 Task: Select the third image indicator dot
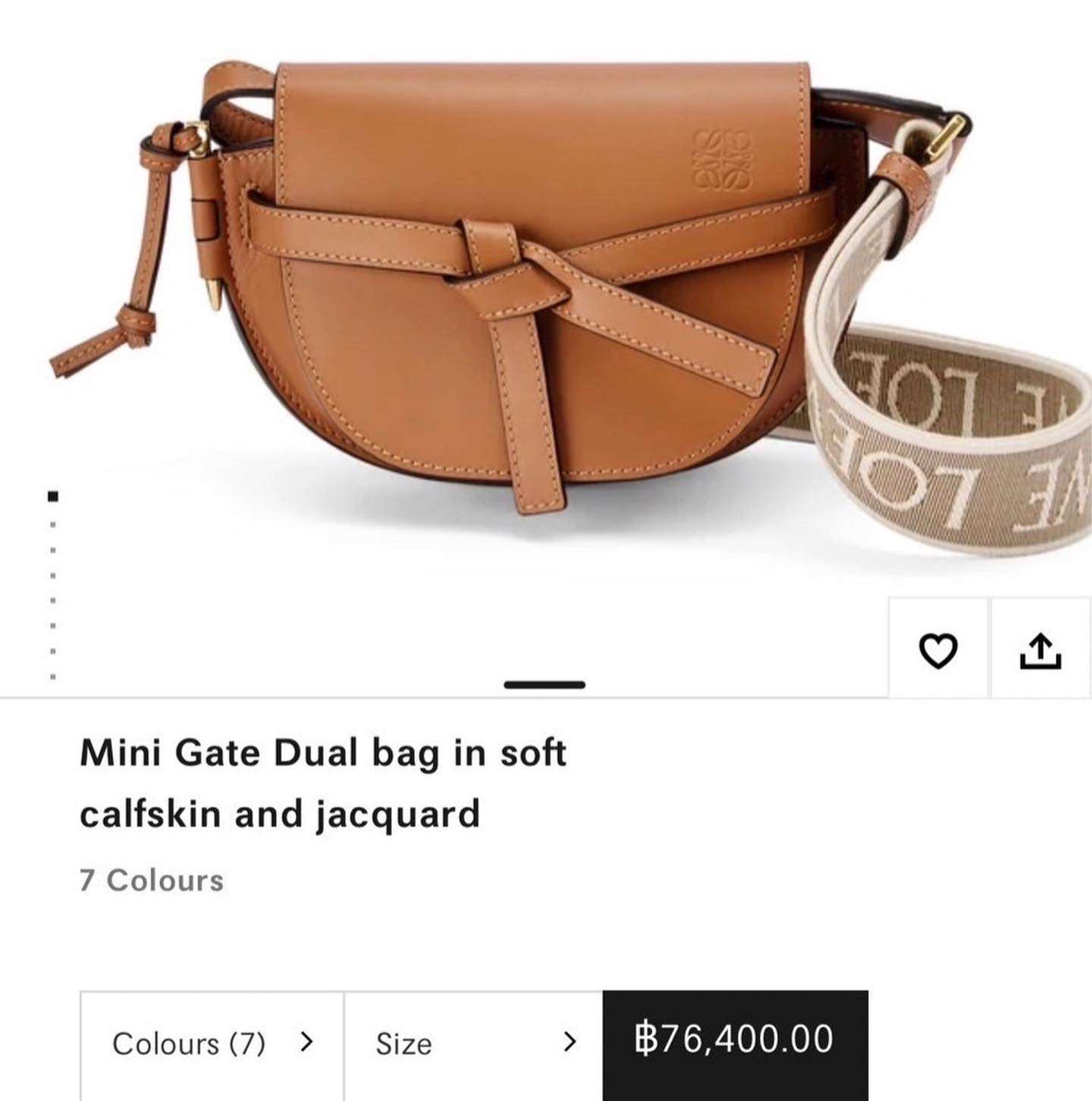click(53, 550)
